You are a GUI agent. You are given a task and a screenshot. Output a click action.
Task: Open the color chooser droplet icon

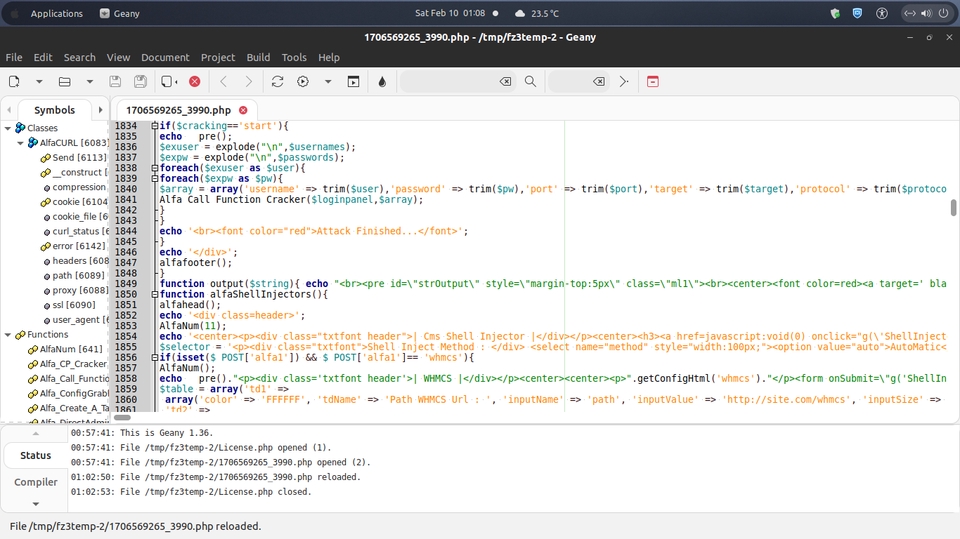[382, 81]
